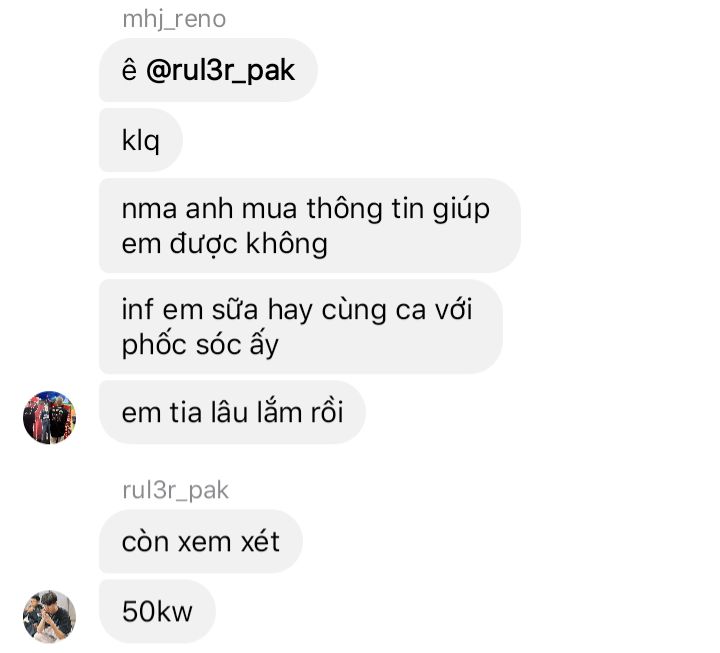The image size is (720, 653).
Task: Open mhj_reno's profile picture avatar
Action: coord(50,417)
